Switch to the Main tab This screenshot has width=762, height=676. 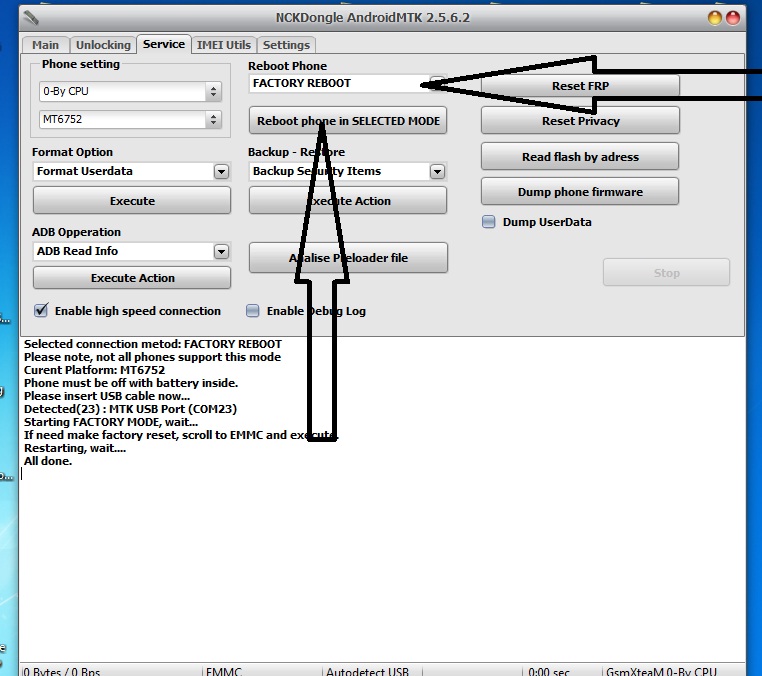coord(45,45)
